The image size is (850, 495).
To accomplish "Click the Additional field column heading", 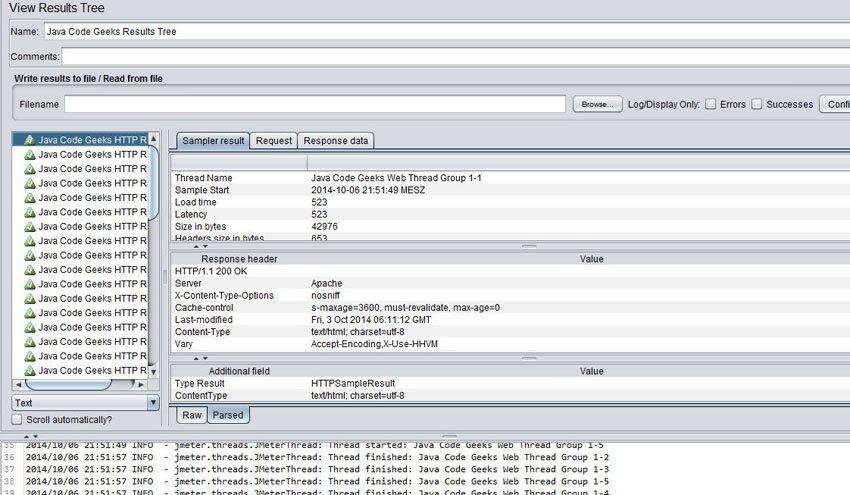I will (x=239, y=371).
